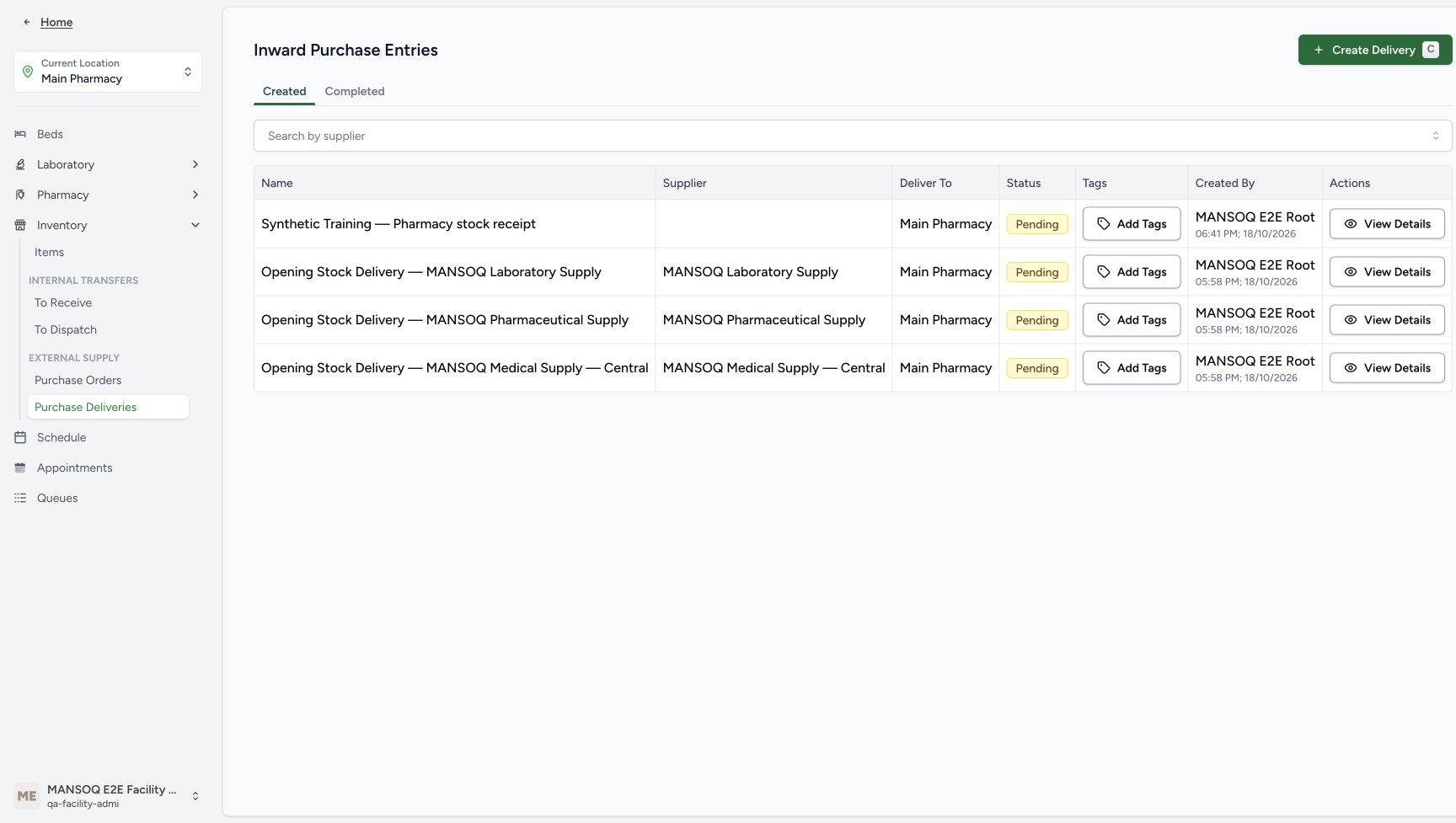Click the Appointments calendar icon
1456x823 pixels.
click(20, 468)
